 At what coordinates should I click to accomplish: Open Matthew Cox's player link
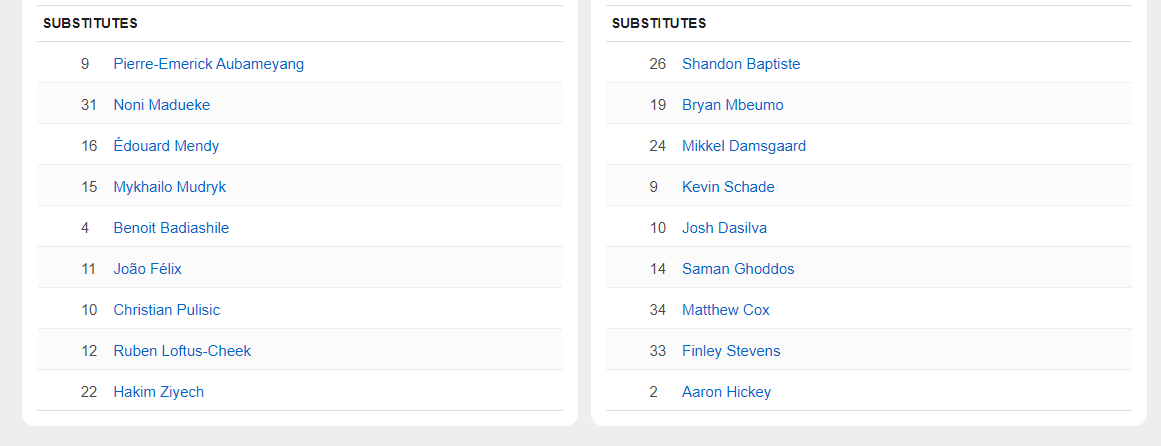(x=725, y=310)
